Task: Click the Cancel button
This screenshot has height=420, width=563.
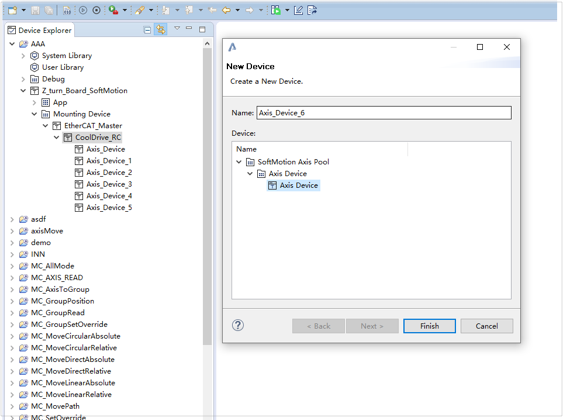Action: pos(487,326)
